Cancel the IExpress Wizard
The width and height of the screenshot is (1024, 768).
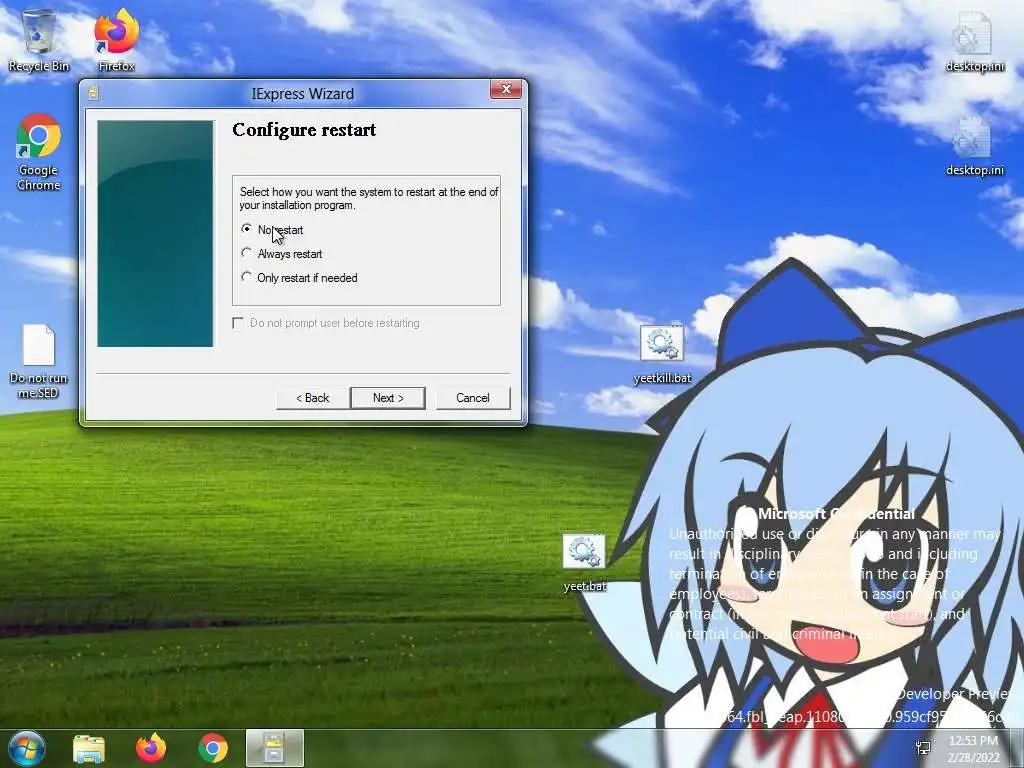point(473,398)
